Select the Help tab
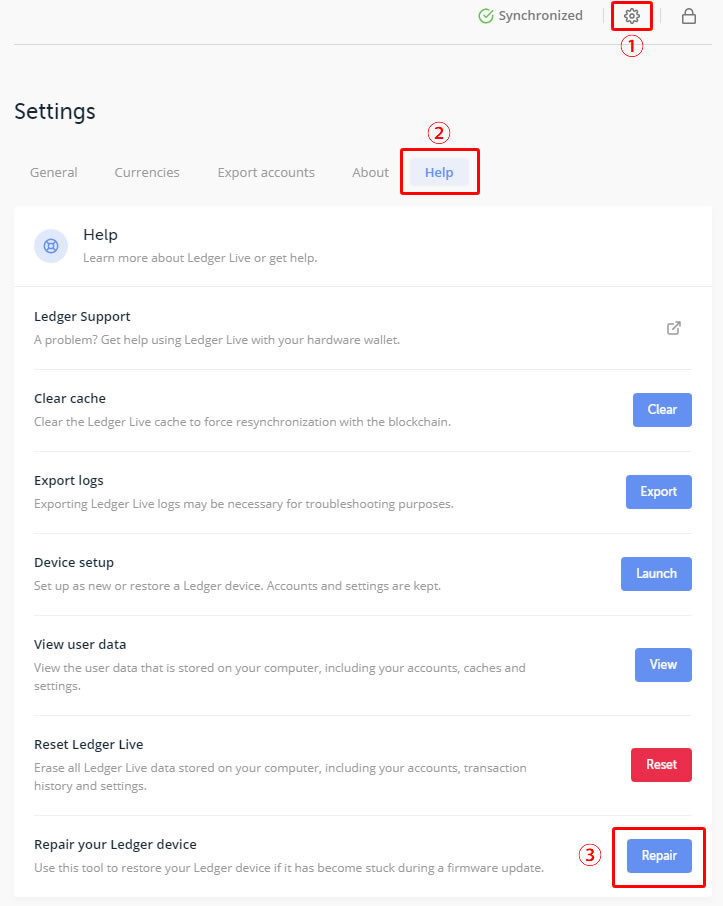This screenshot has height=906, width=723. click(x=439, y=172)
